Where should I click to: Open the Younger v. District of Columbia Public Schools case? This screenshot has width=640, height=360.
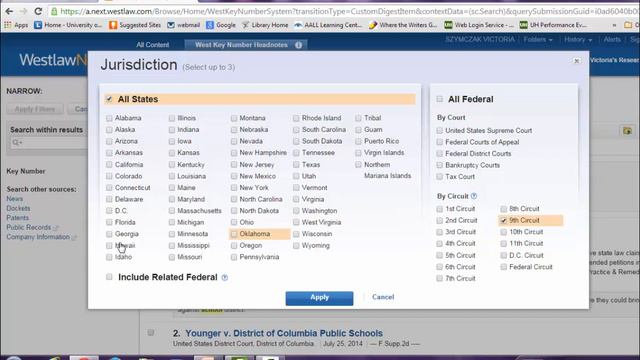click(x=284, y=333)
